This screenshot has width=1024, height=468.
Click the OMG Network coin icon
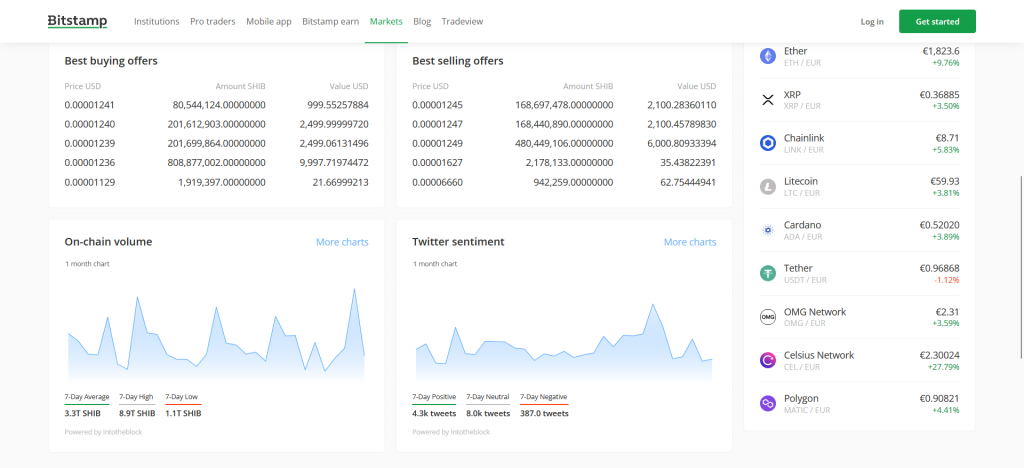768,317
